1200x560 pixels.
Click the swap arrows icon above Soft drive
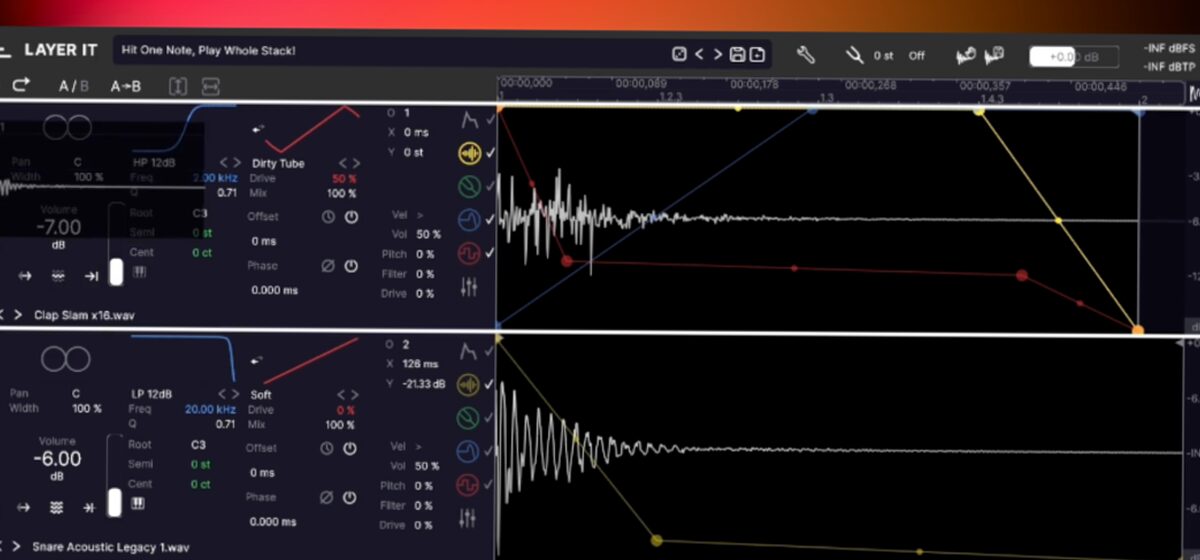click(x=258, y=360)
